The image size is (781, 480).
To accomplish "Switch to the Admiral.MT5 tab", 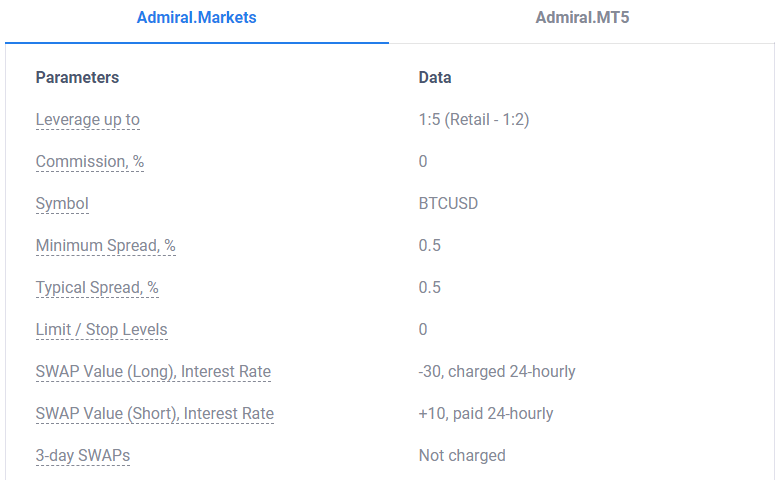I will pyautogui.click(x=582, y=18).
